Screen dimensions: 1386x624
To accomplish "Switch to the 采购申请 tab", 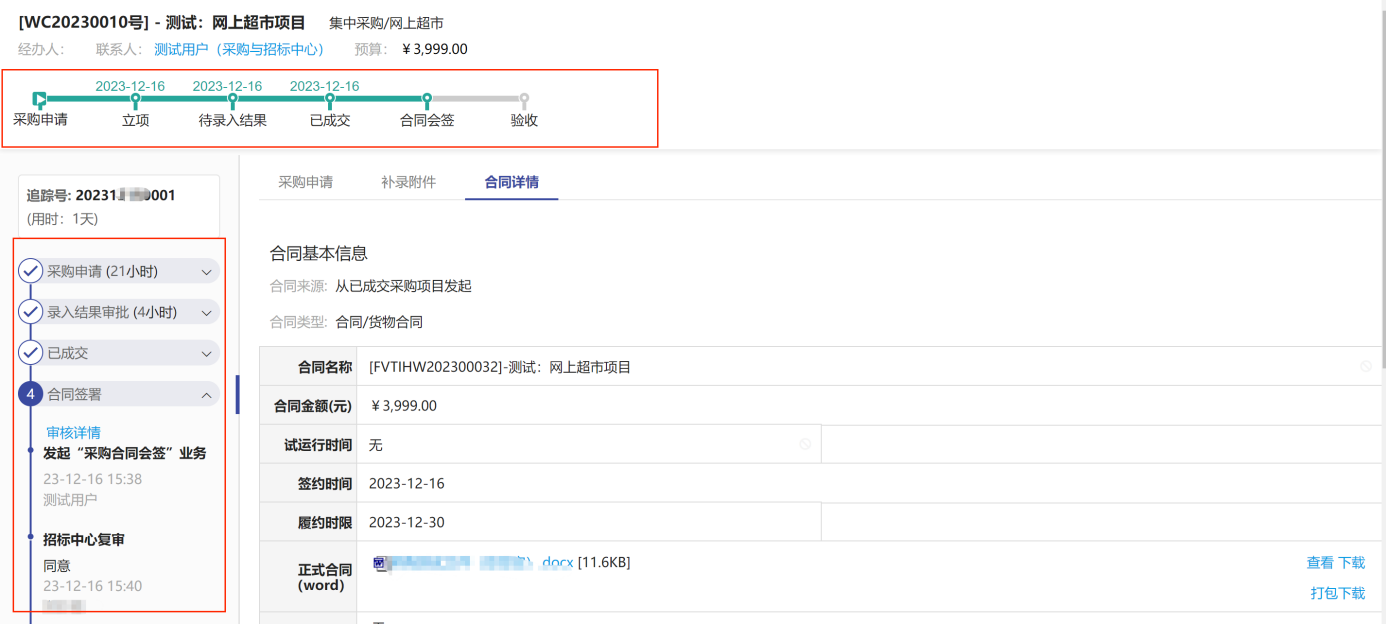I will point(305,182).
